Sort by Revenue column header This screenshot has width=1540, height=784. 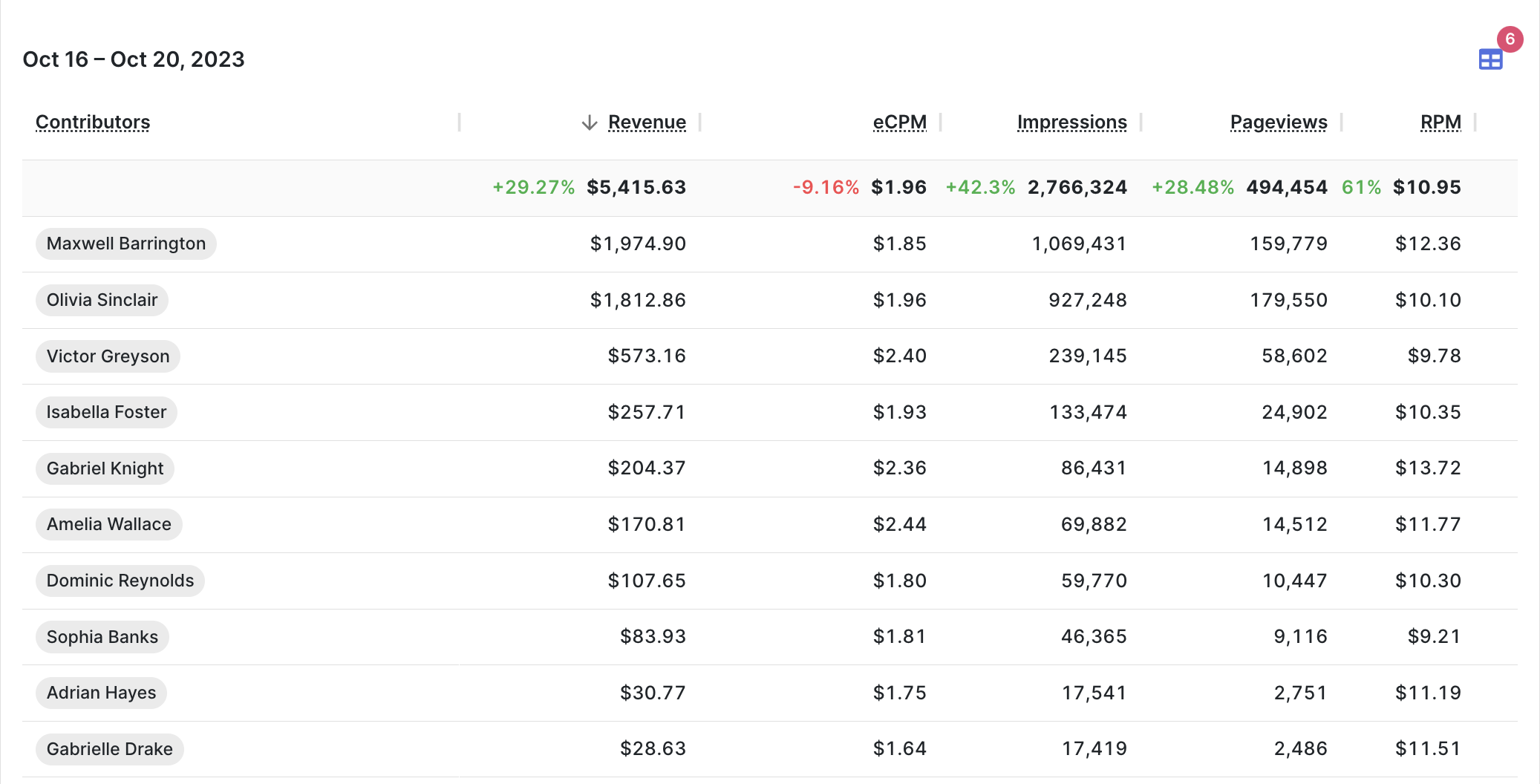647,122
